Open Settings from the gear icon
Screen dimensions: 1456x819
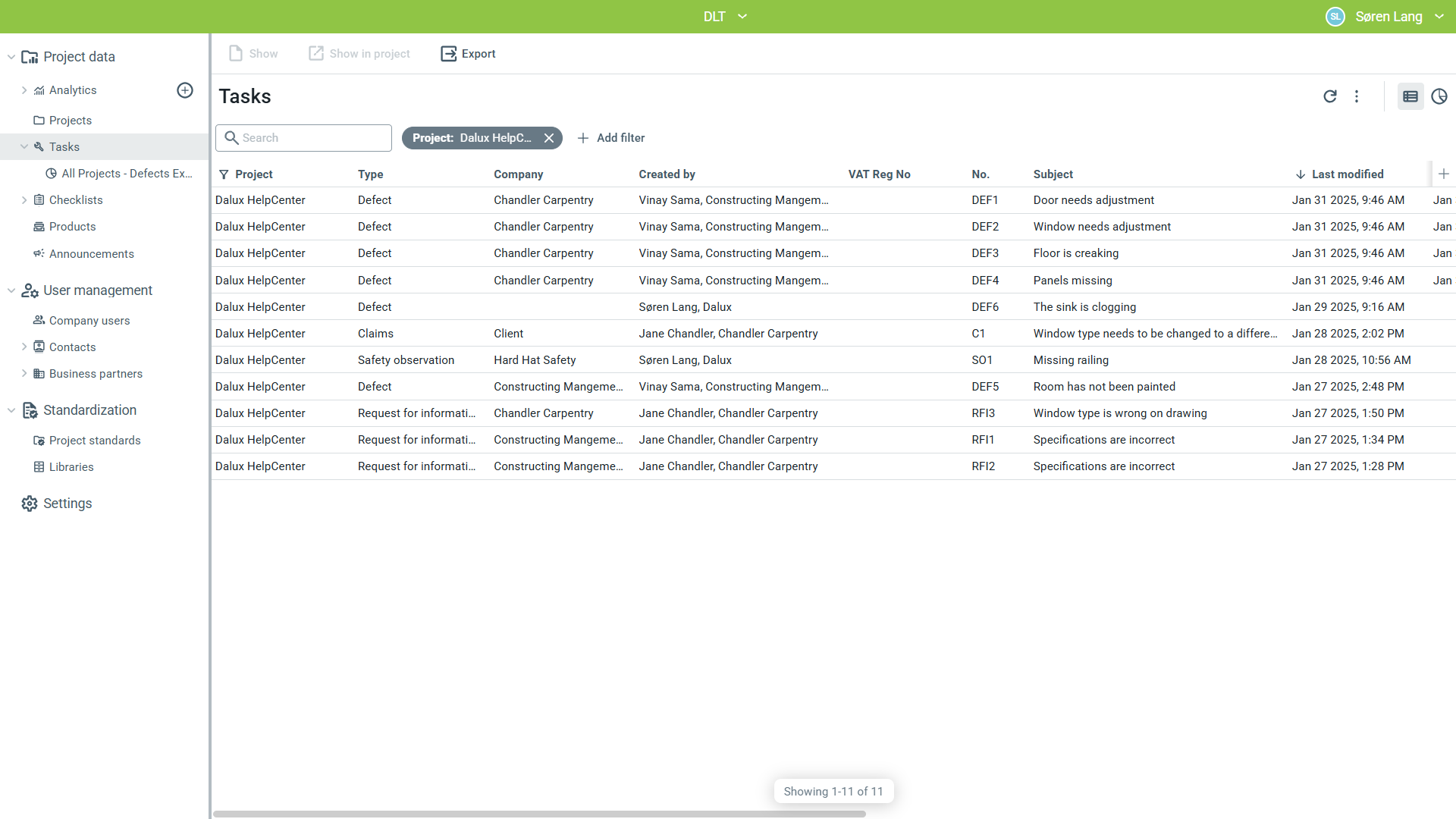(30, 504)
